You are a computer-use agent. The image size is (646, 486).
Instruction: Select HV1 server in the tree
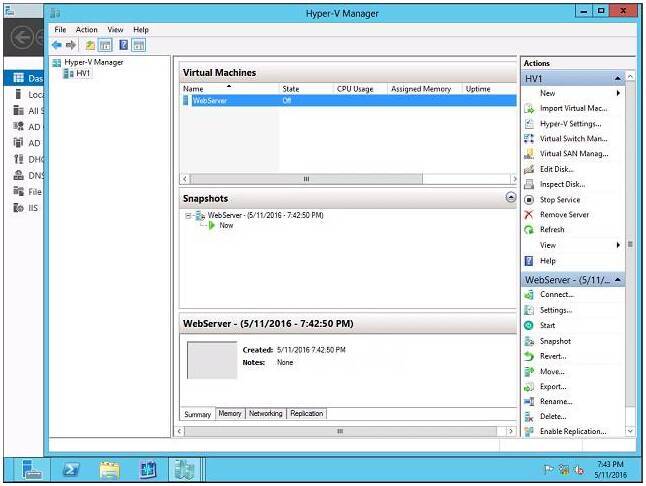83,73
